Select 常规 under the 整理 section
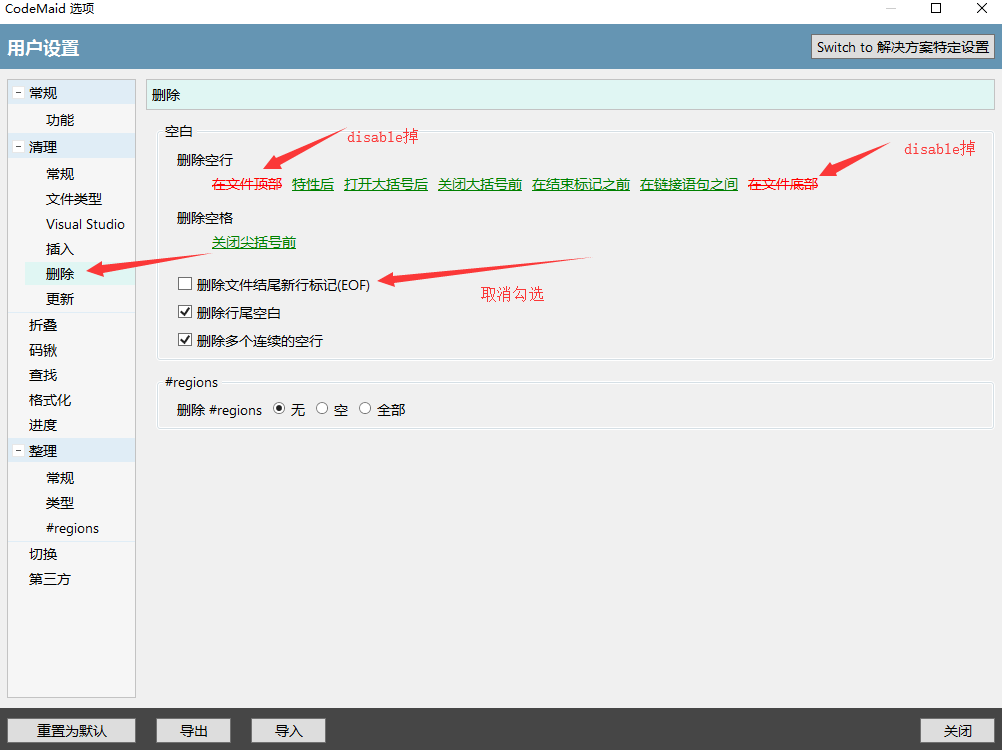The width and height of the screenshot is (1002, 750). 60,478
